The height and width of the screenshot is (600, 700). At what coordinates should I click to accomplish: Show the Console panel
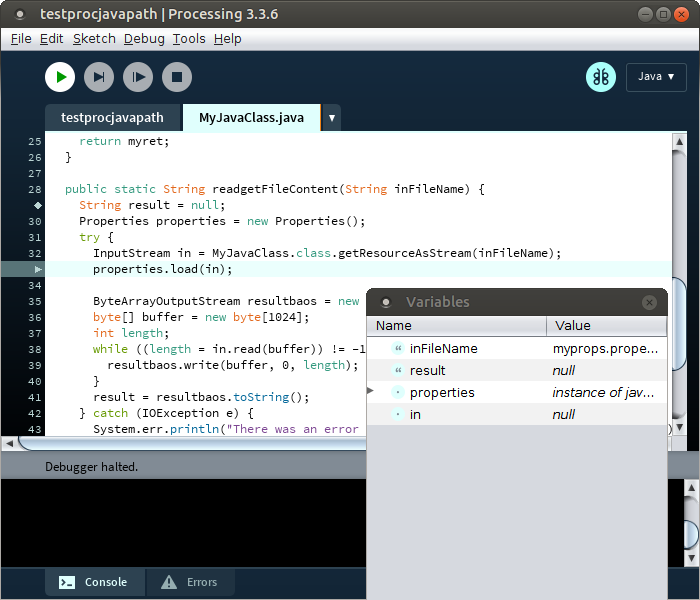click(94, 582)
